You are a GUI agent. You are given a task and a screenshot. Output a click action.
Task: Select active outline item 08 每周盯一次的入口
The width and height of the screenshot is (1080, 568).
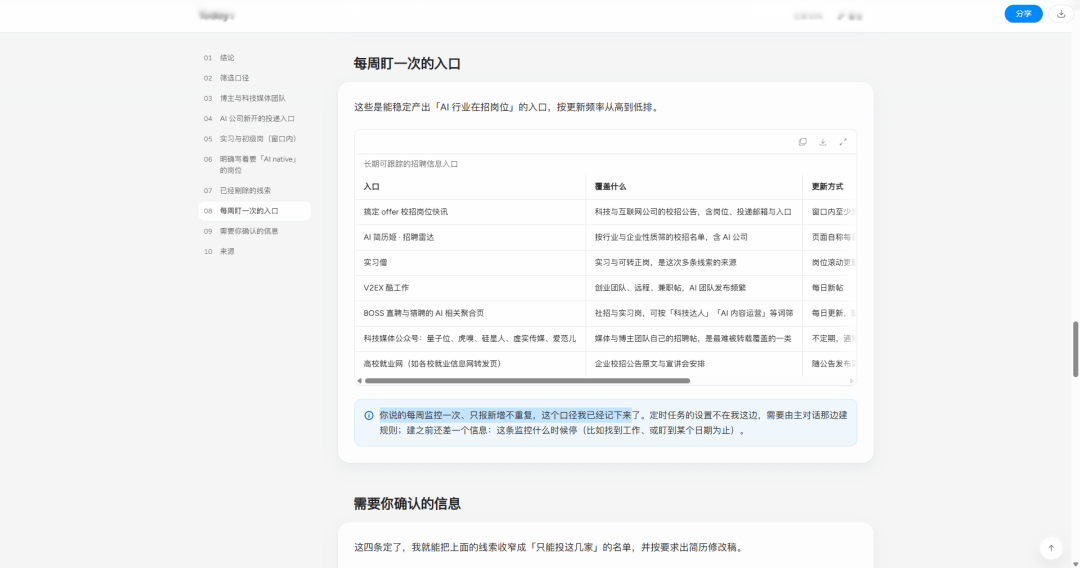[254, 211]
